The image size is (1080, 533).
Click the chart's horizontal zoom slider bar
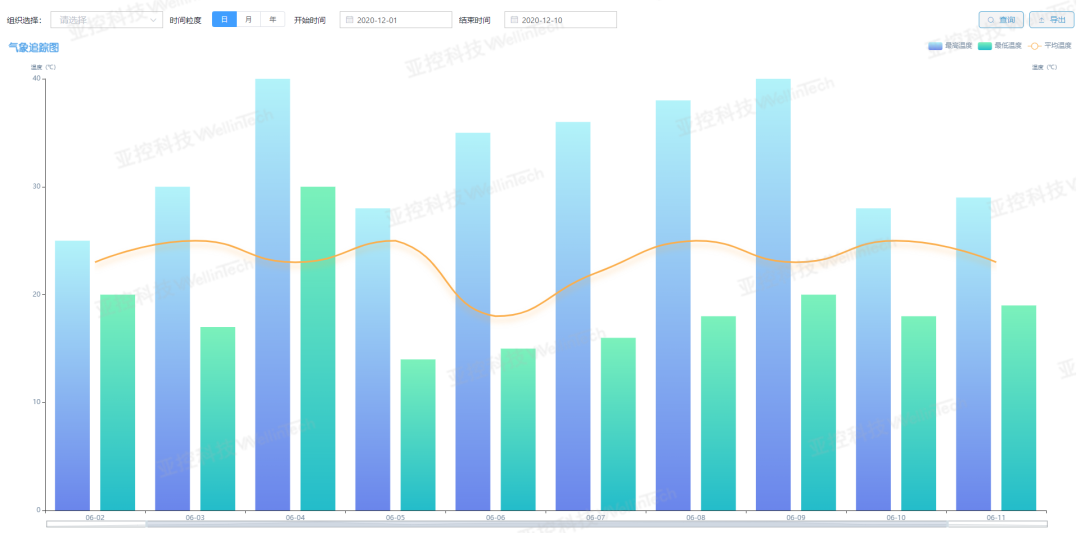click(x=547, y=525)
